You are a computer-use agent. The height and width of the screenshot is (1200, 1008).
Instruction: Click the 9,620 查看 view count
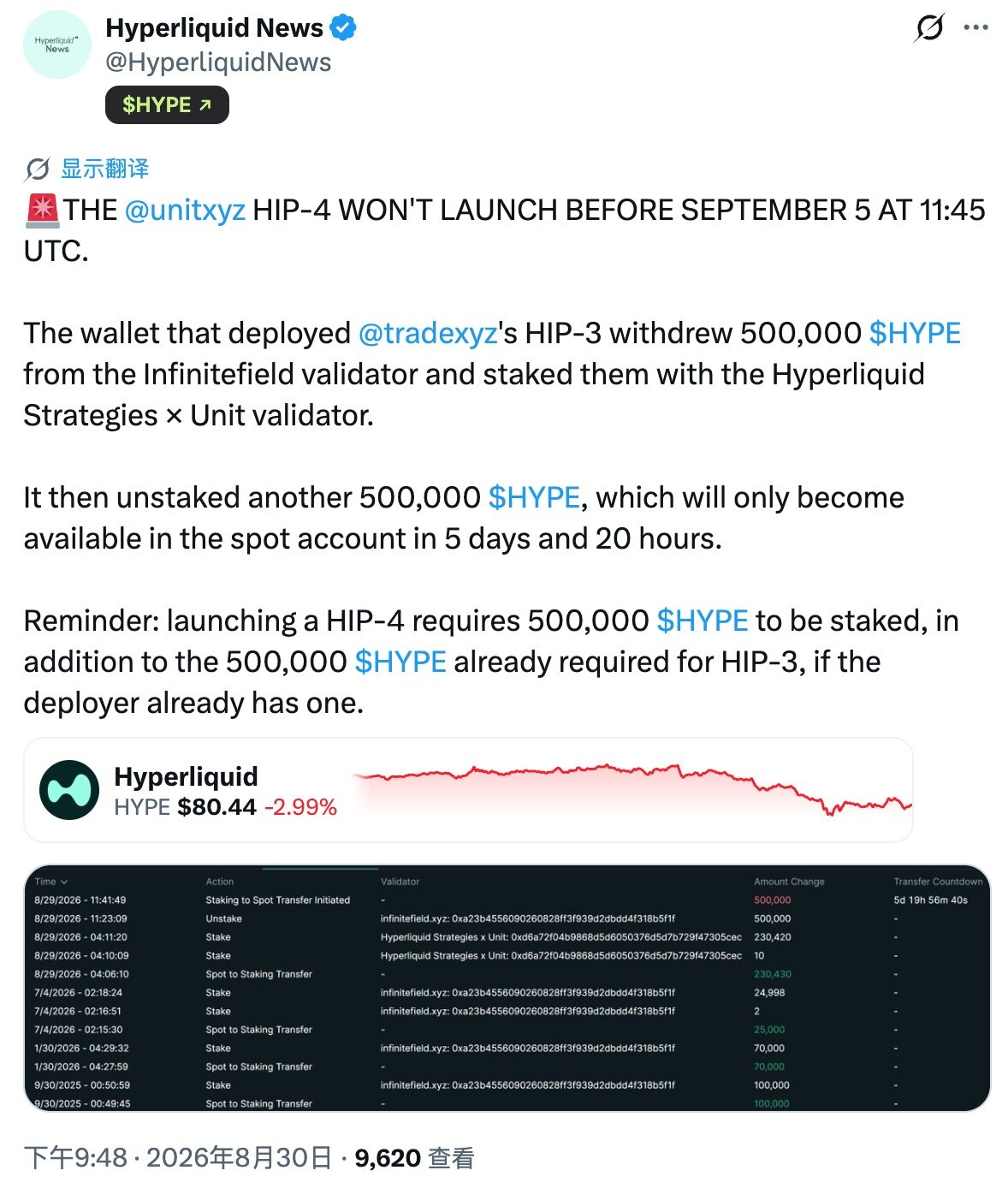coord(414,1158)
